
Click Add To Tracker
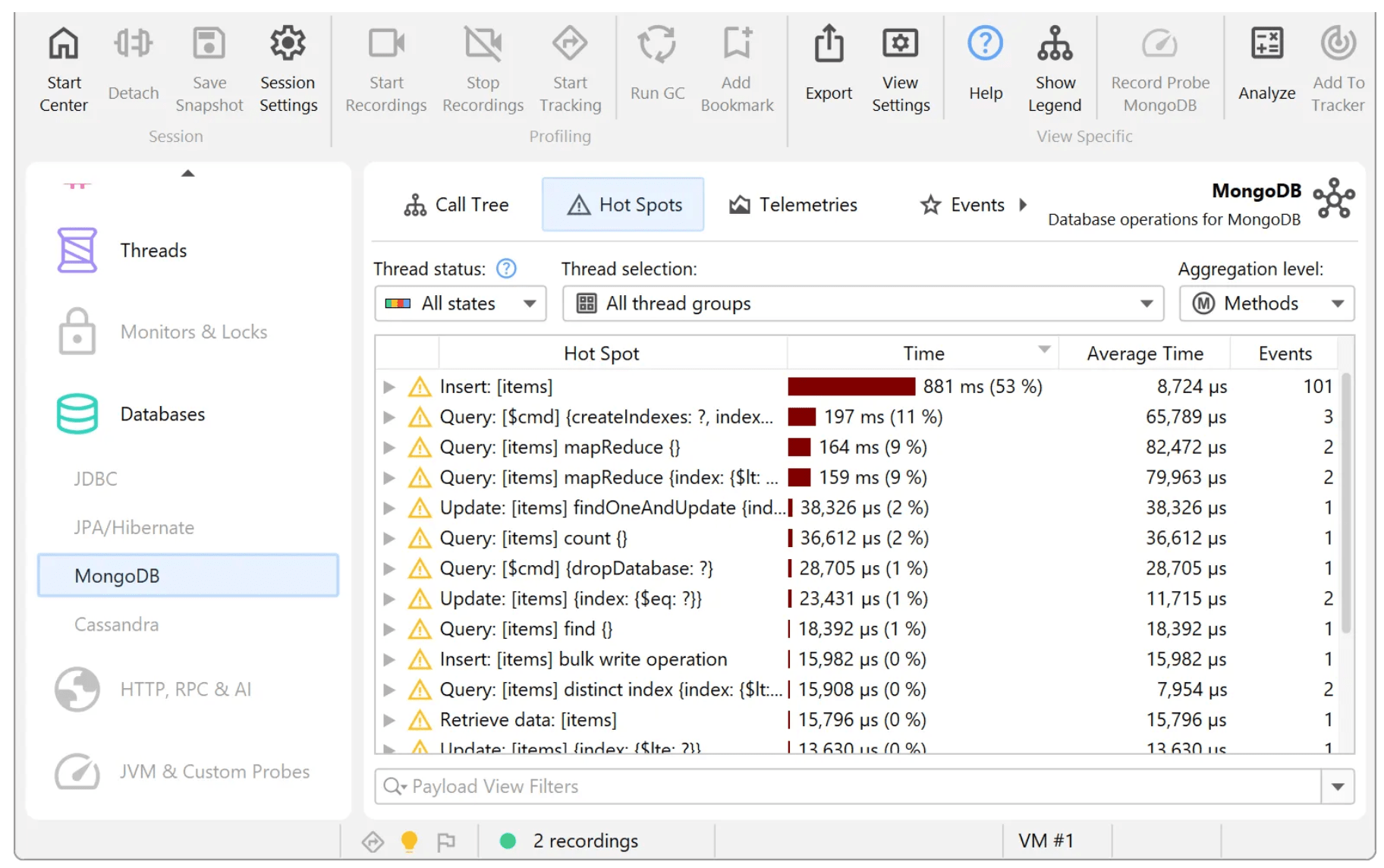(x=1338, y=69)
